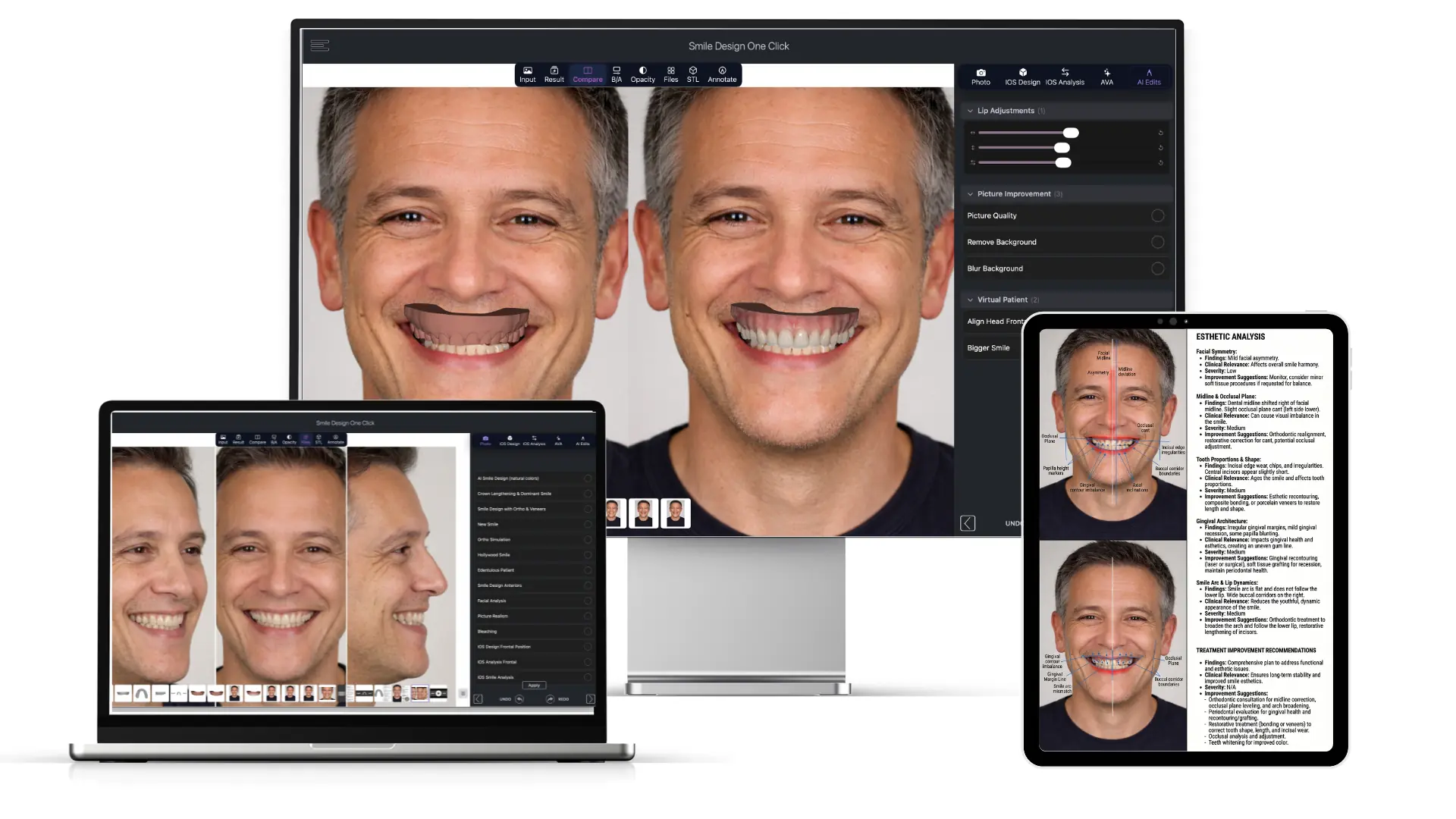Turn on Remove Background option
This screenshot has height=819, width=1456.
pyautogui.click(x=1157, y=243)
